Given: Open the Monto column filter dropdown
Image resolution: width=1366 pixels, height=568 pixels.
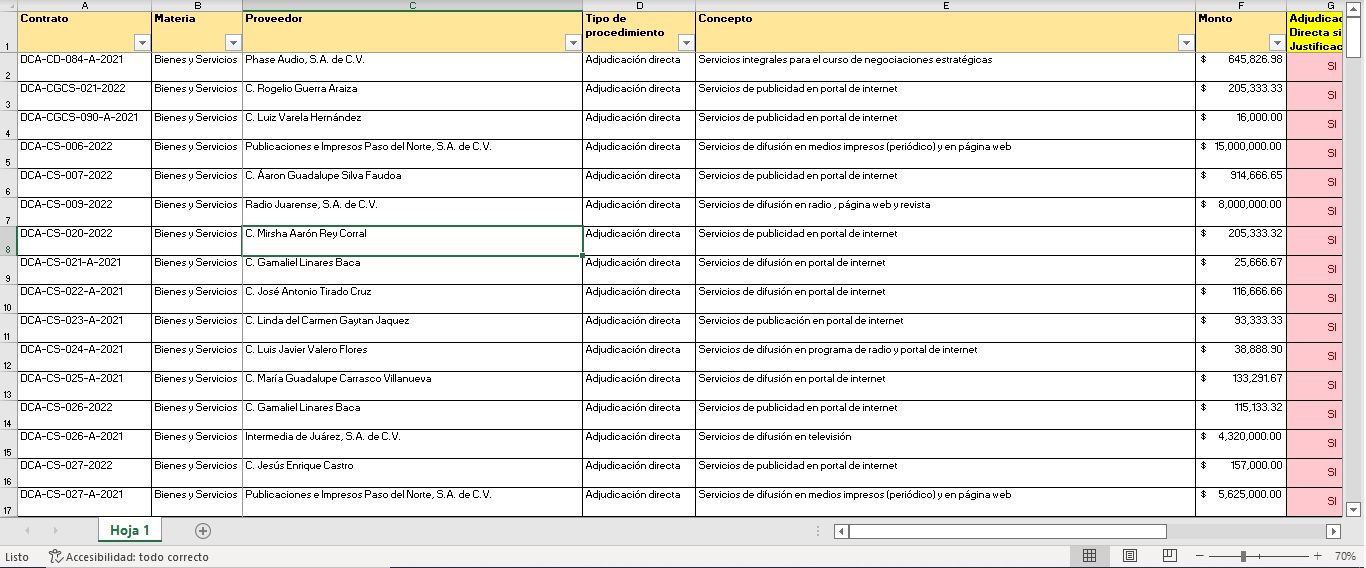Looking at the screenshot, I should pos(1277,43).
